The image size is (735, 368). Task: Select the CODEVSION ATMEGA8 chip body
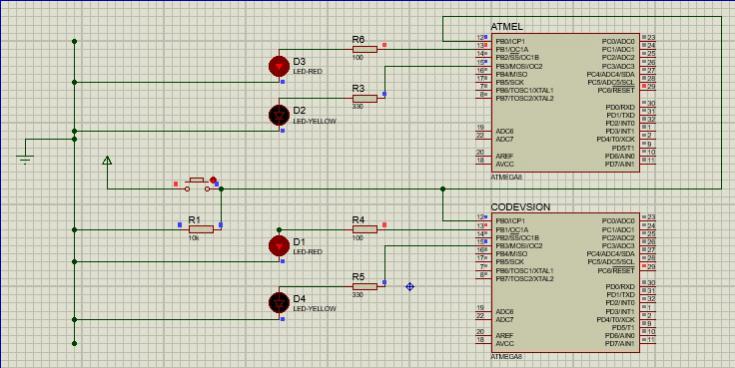565,283
